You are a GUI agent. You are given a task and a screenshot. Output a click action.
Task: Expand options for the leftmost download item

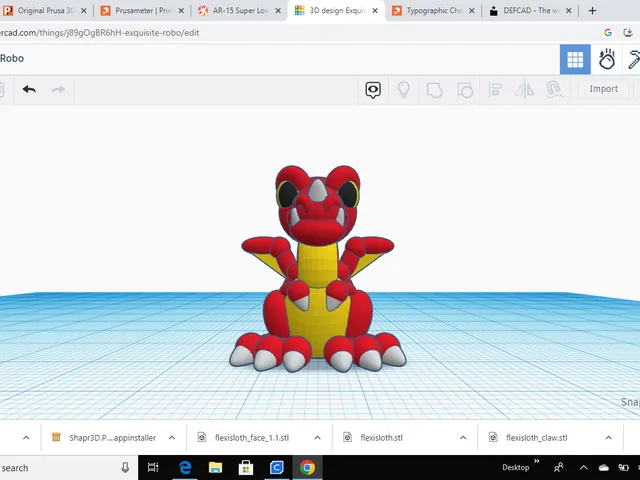(26, 438)
